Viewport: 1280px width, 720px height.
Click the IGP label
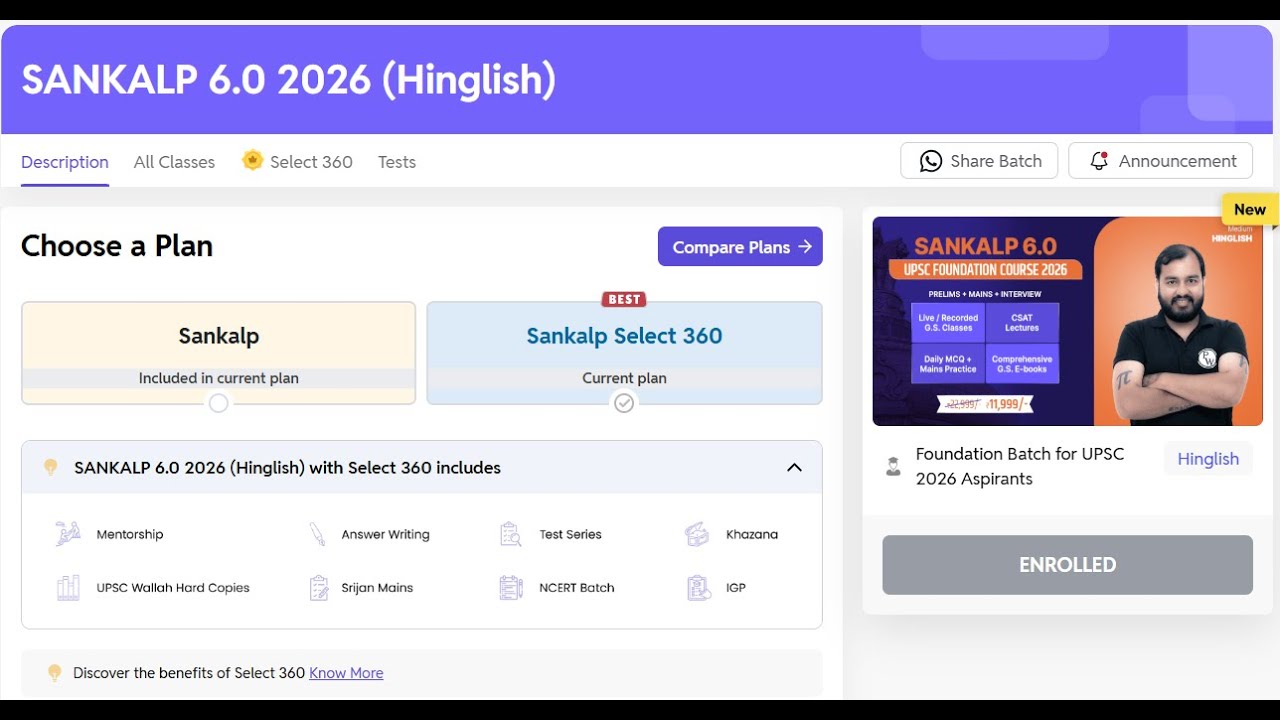736,588
